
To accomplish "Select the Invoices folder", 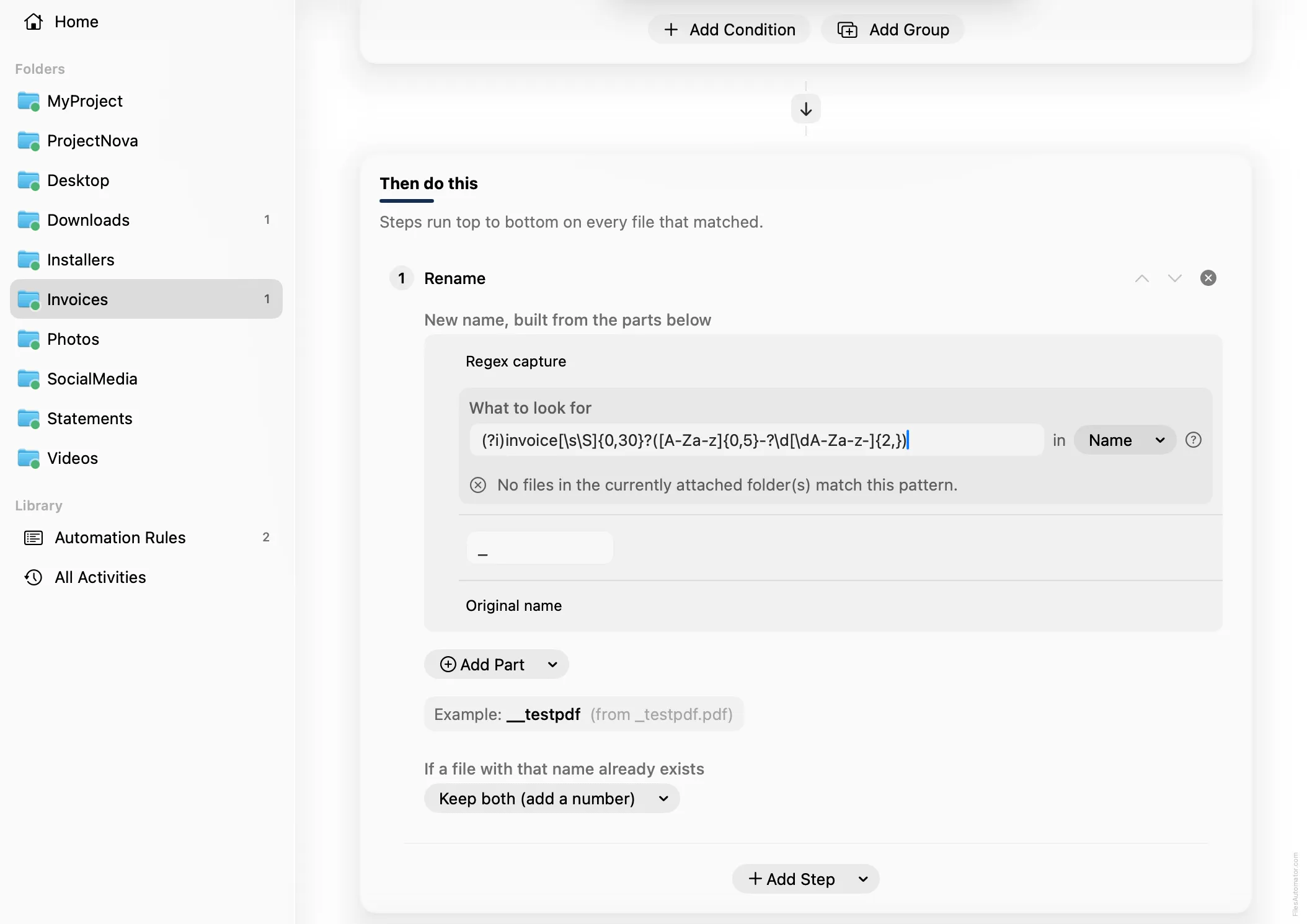I will pyautogui.click(x=146, y=300).
